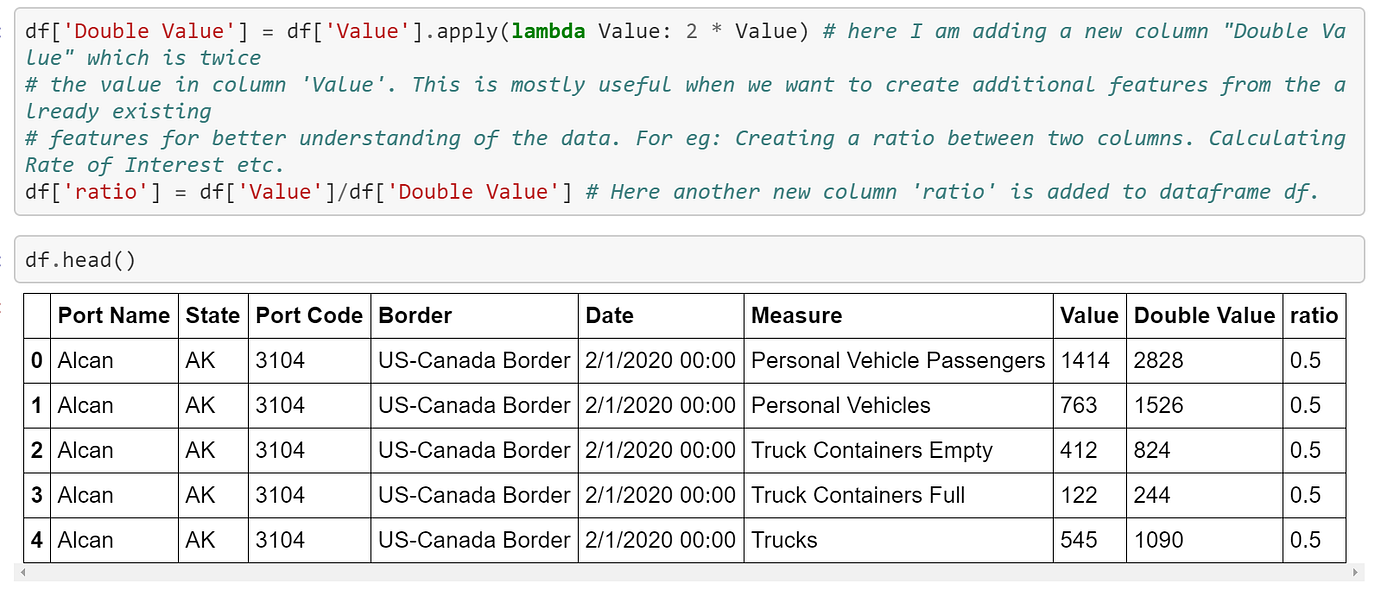
Task: Click the 'Border' column header
Action: tap(474, 316)
